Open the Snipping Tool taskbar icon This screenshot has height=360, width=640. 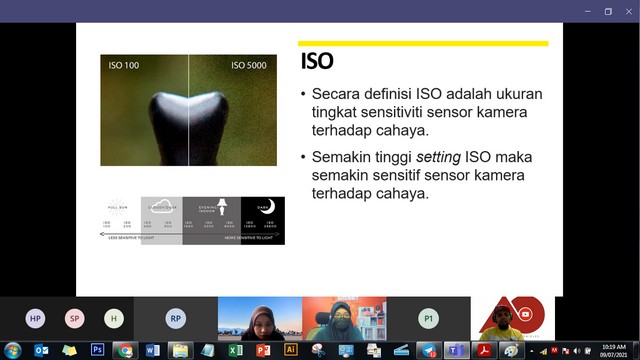pos(318,350)
